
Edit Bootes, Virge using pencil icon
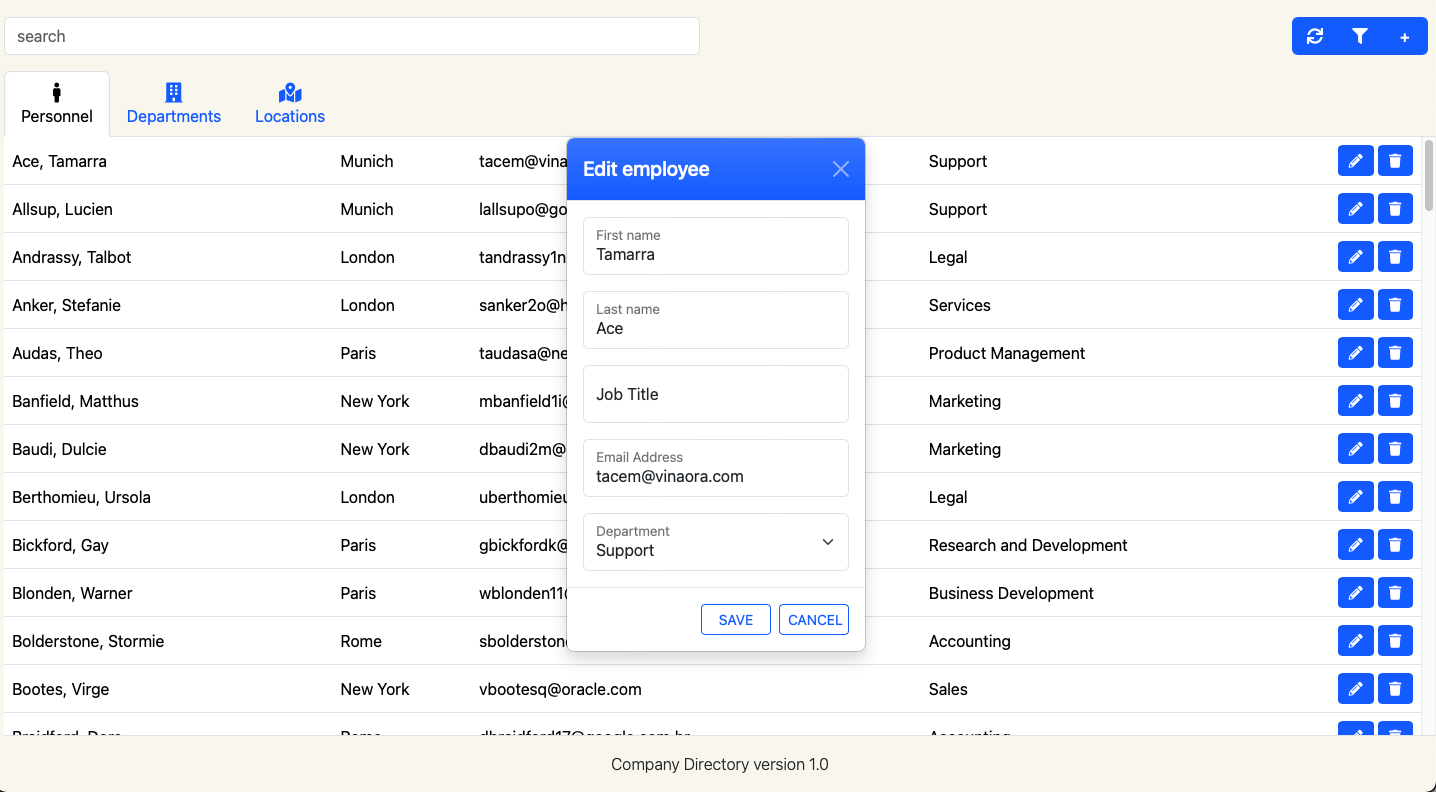(x=1355, y=689)
